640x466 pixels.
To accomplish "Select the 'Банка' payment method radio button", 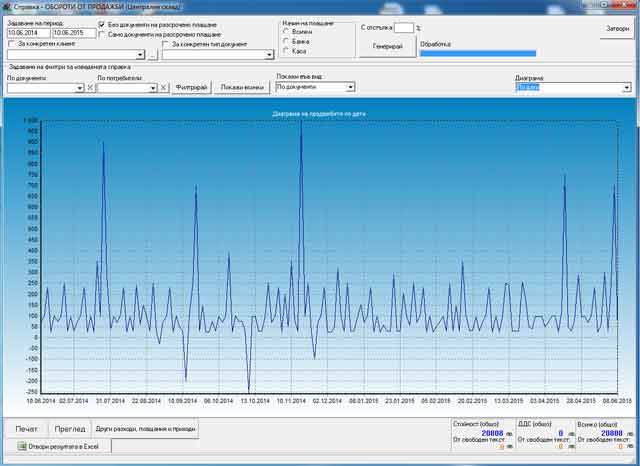I will click(288, 41).
